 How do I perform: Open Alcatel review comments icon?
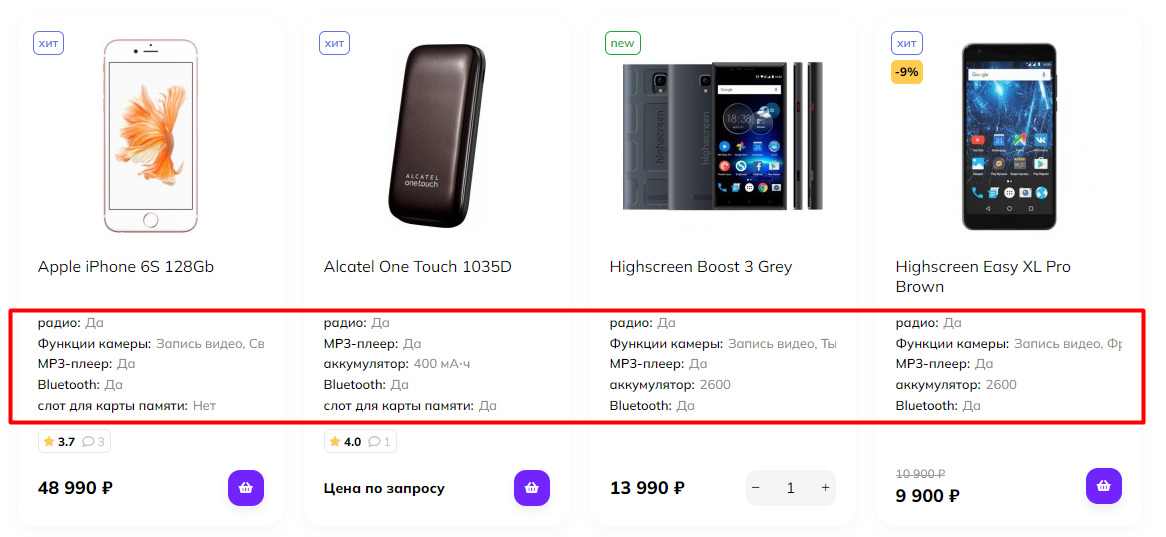[379, 442]
